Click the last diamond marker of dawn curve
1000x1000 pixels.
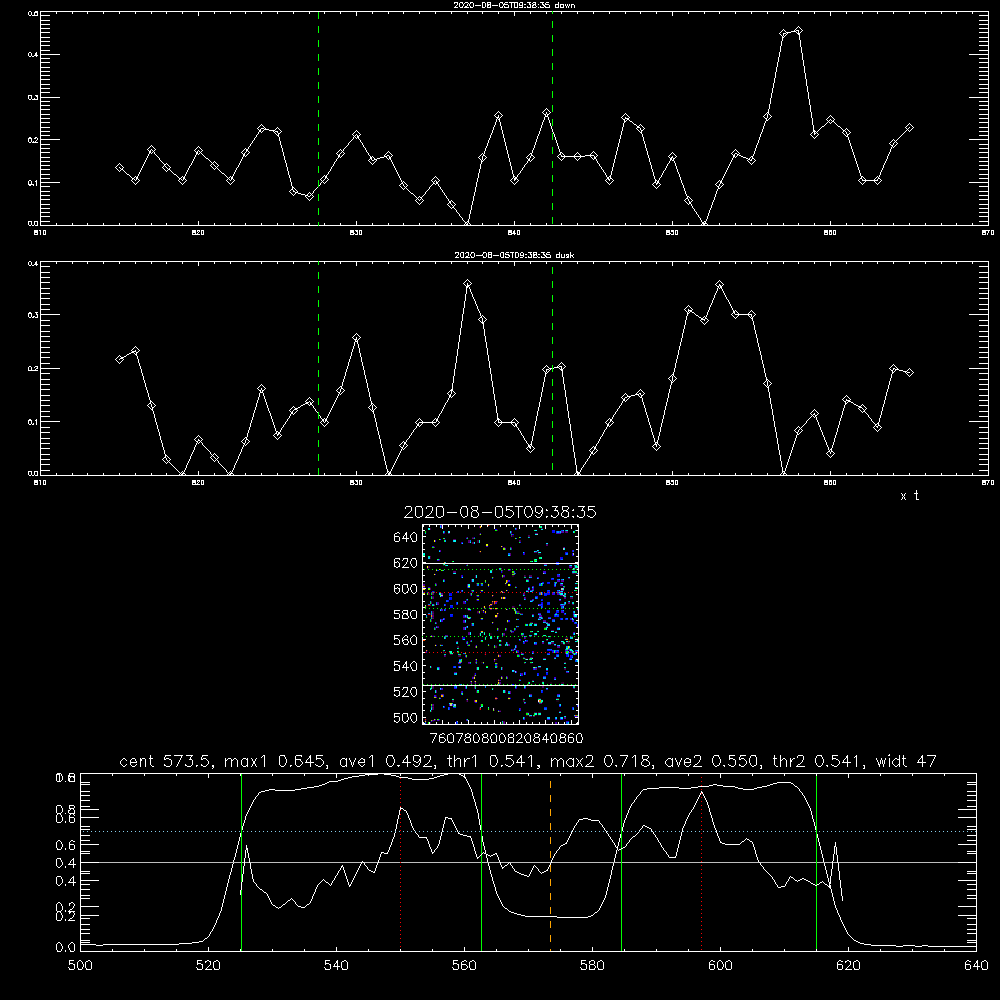909,128
